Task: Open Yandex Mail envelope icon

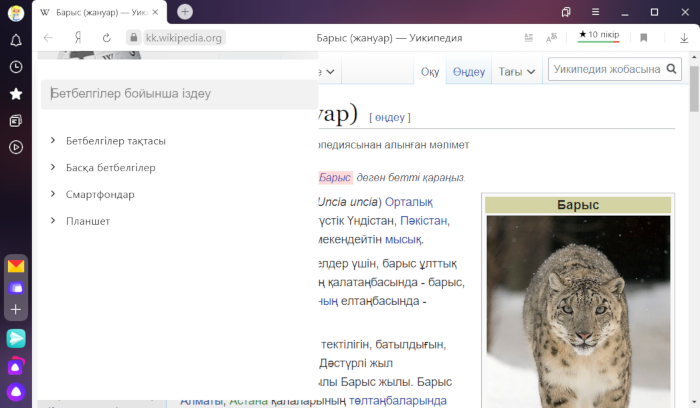Action: coord(16,266)
